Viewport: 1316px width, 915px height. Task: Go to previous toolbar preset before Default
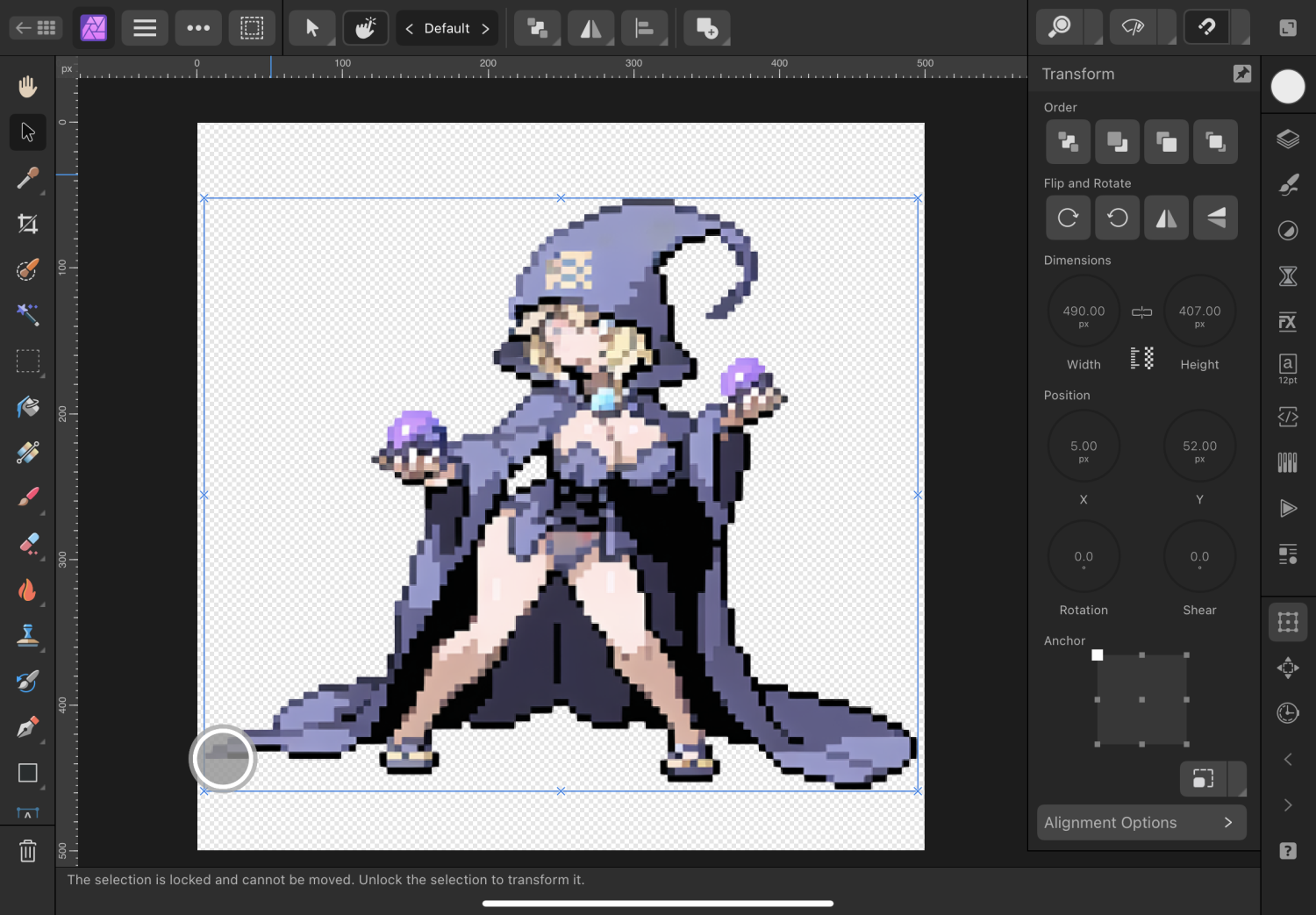pyautogui.click(x=409, y=29)
